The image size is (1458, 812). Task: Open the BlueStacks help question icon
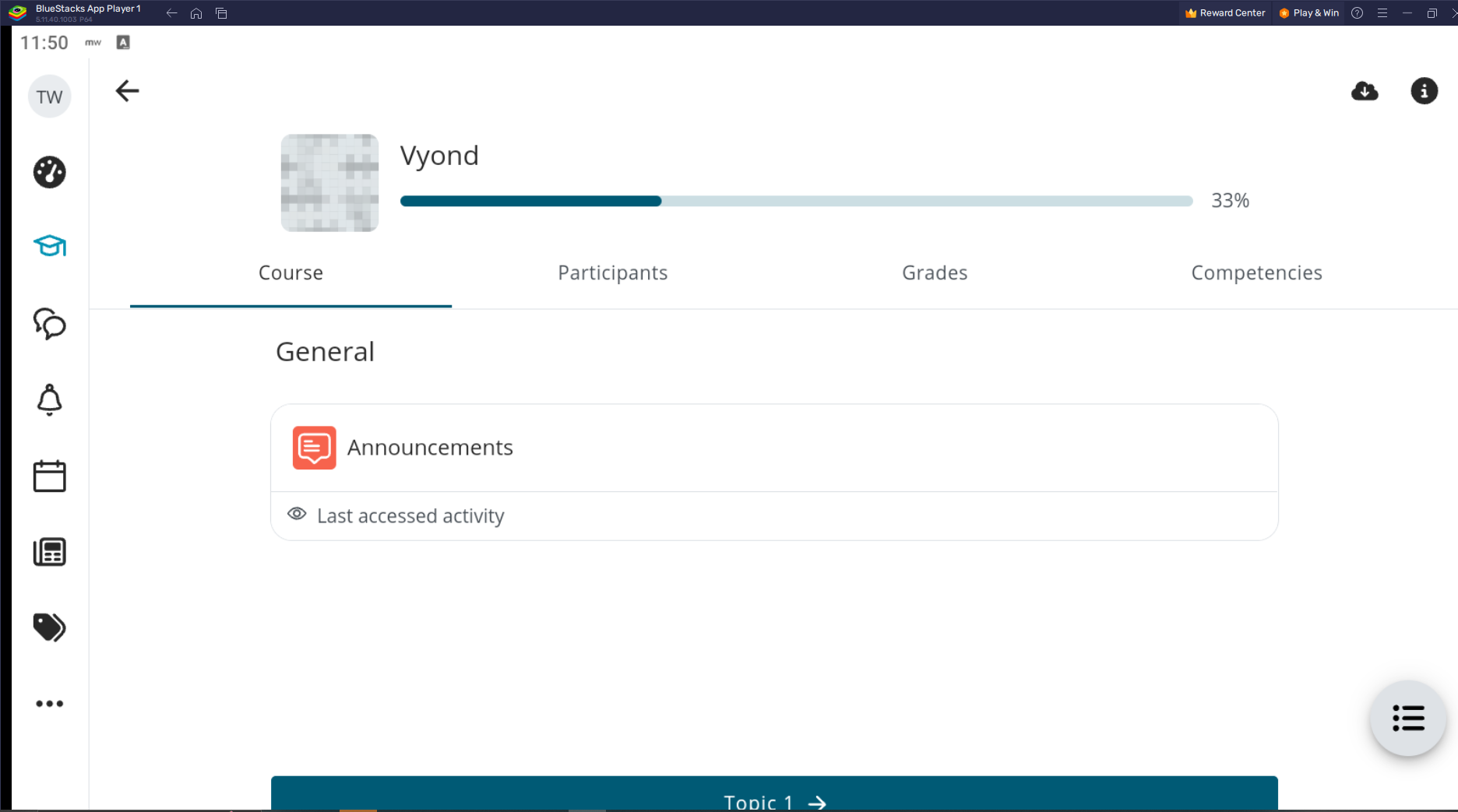1357,13
